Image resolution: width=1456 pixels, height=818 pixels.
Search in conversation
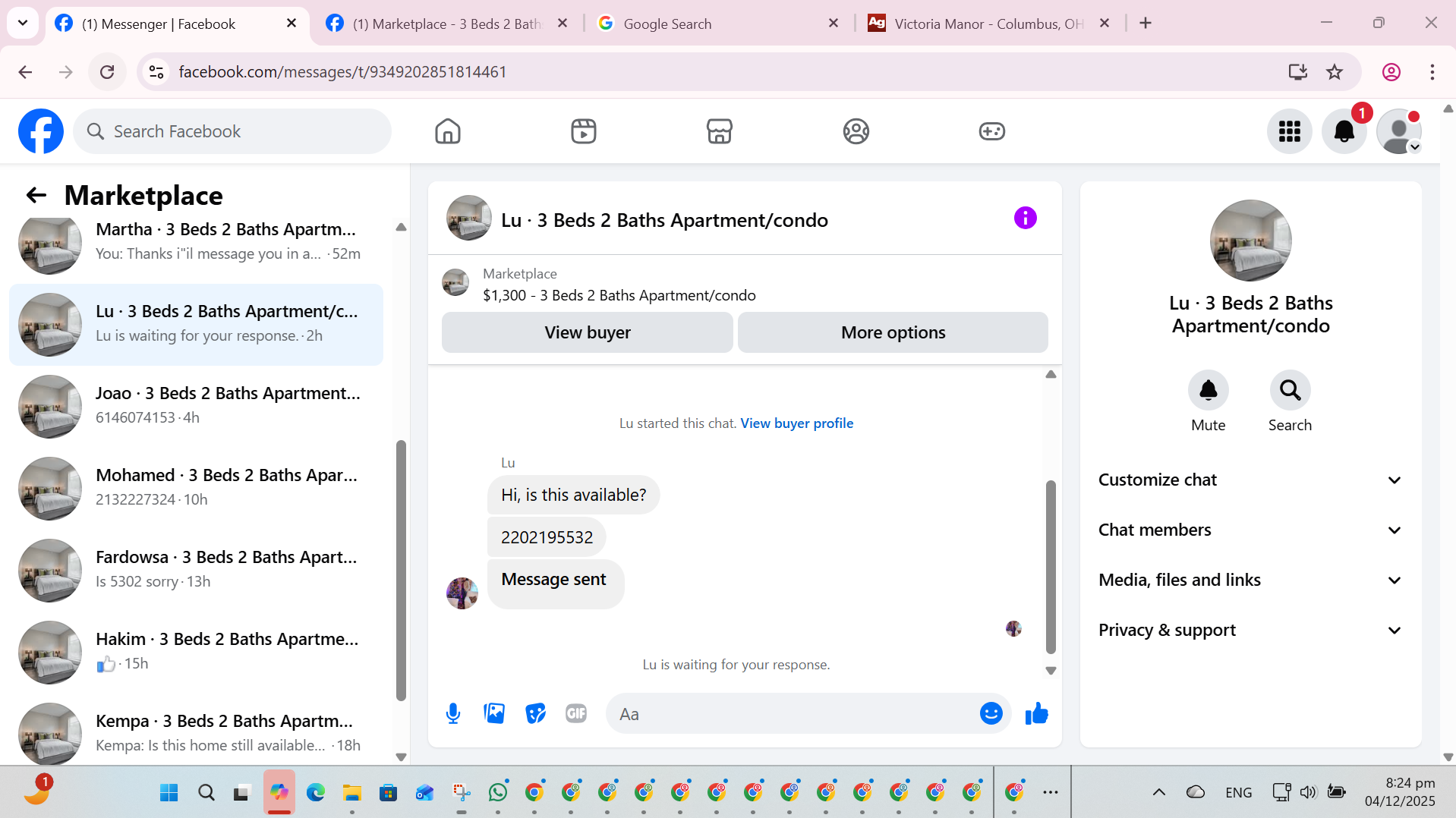point(1291,390)
